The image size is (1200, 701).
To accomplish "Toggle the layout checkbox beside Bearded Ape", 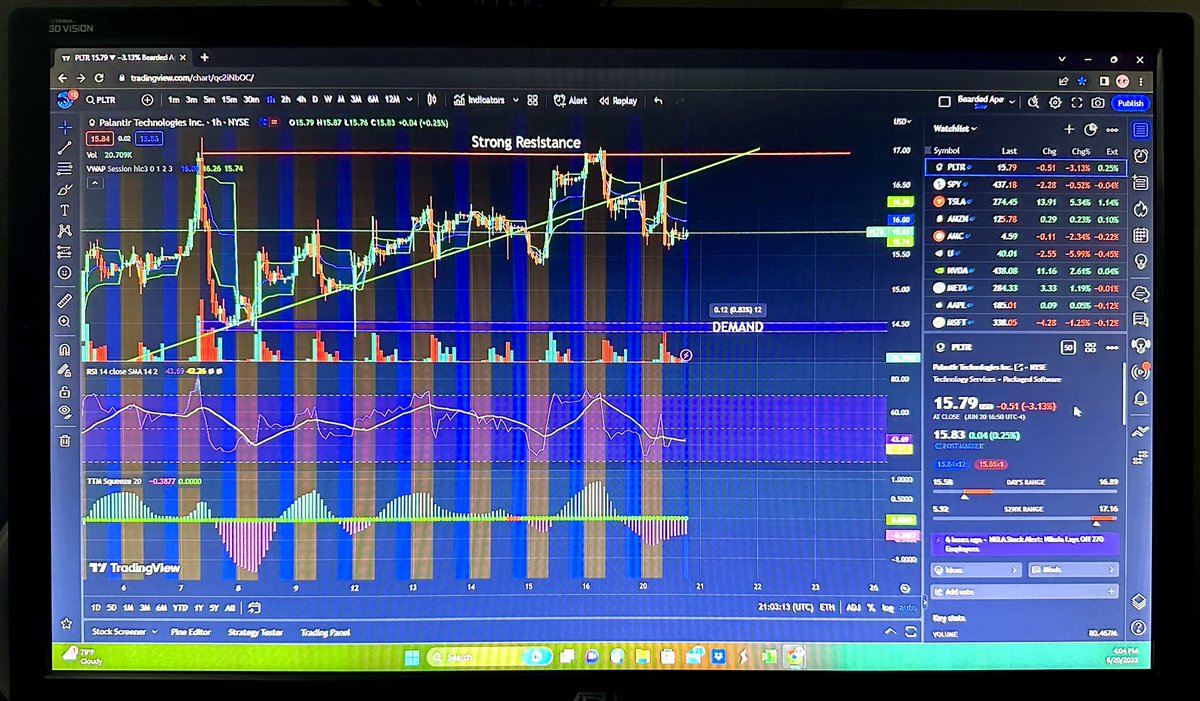I will point(945,101).
